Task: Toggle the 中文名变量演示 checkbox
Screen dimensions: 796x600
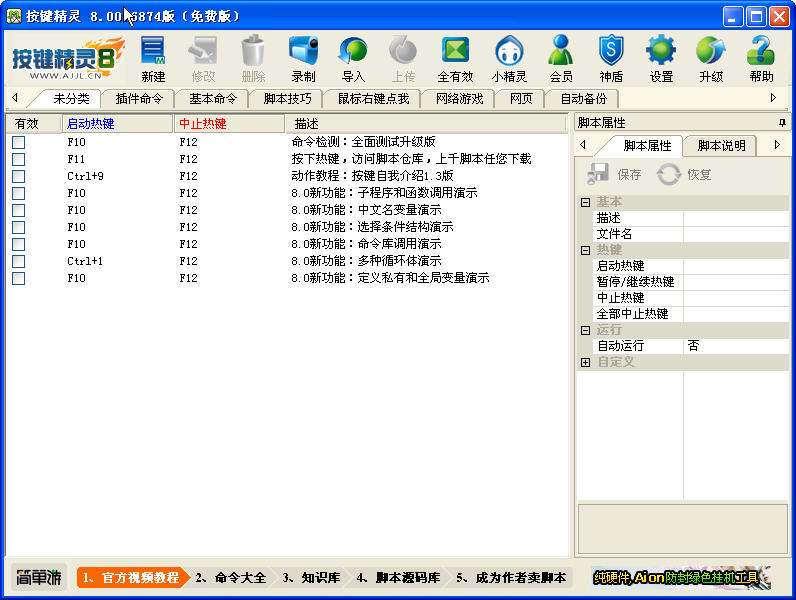Action: pyautogui.click(x=19, y=210)
